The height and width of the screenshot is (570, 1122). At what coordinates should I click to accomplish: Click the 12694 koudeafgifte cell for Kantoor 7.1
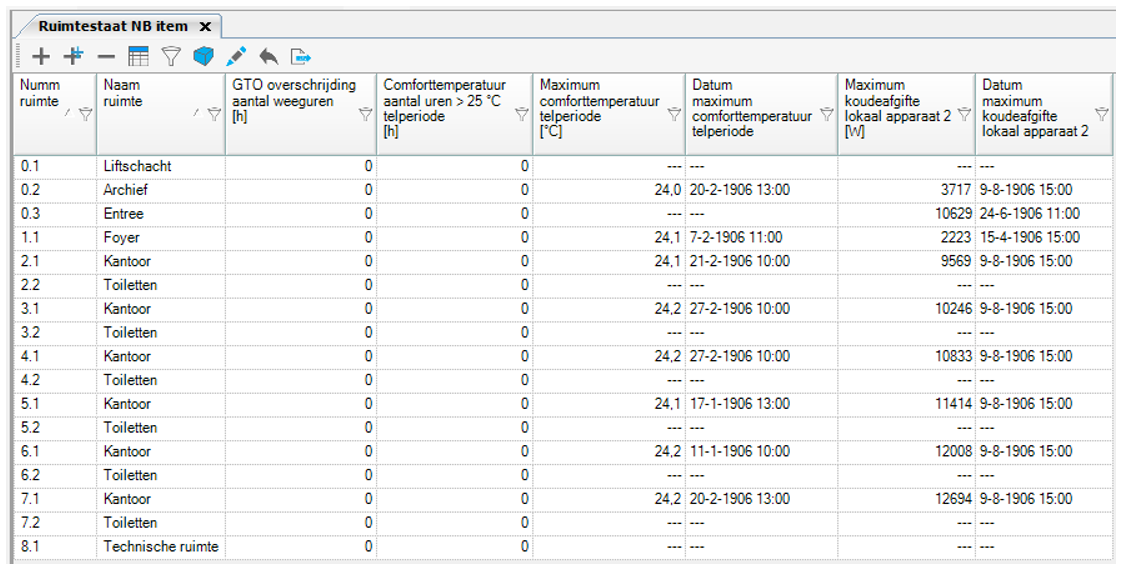point(905,499)
